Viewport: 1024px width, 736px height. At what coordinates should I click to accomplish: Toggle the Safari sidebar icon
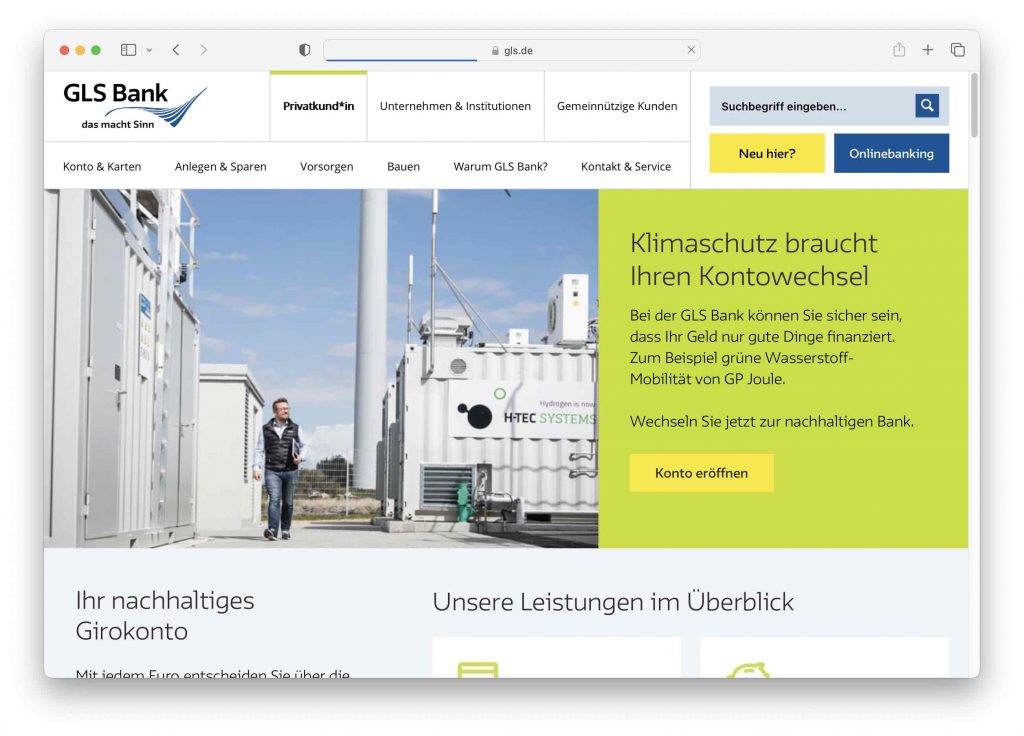(x=128, y=50)
